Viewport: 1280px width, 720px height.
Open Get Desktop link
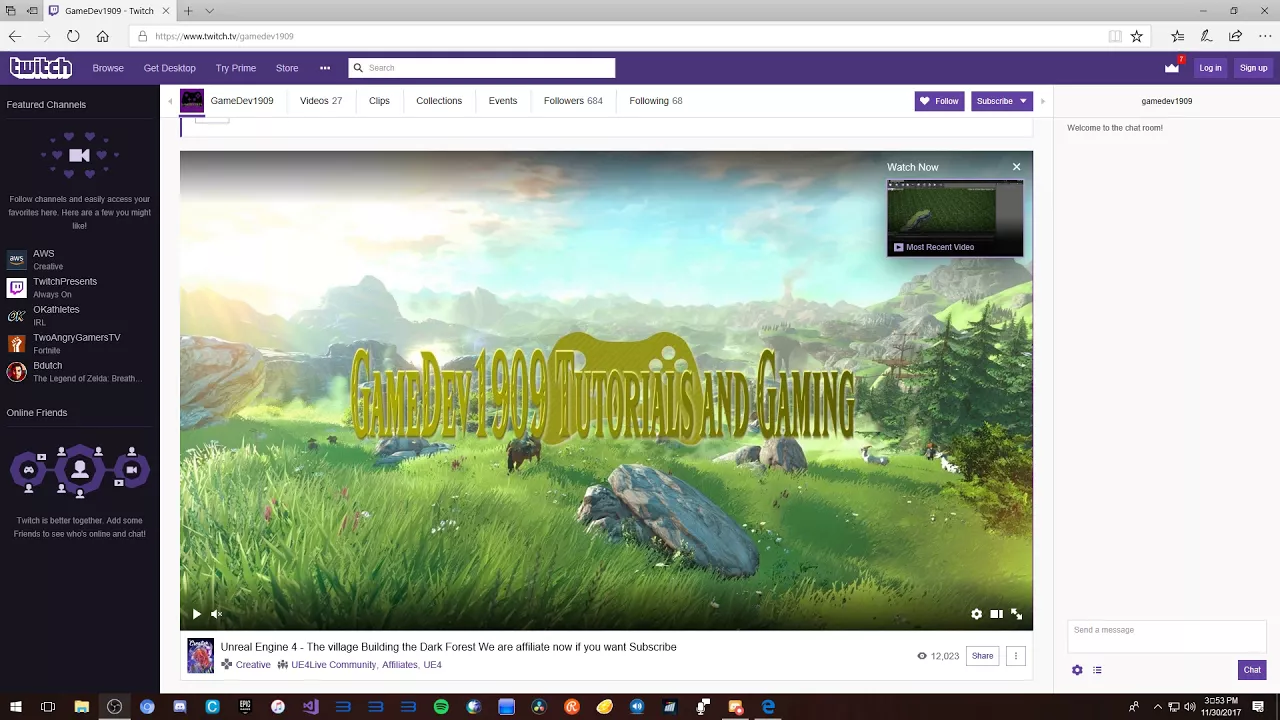(169, 68)
